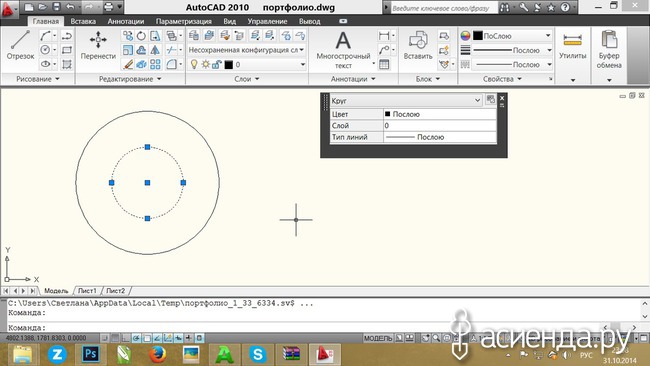Viewport: 650px width, 366px height.
Task: Click the polyline tool icon
Action: (66, 36)
